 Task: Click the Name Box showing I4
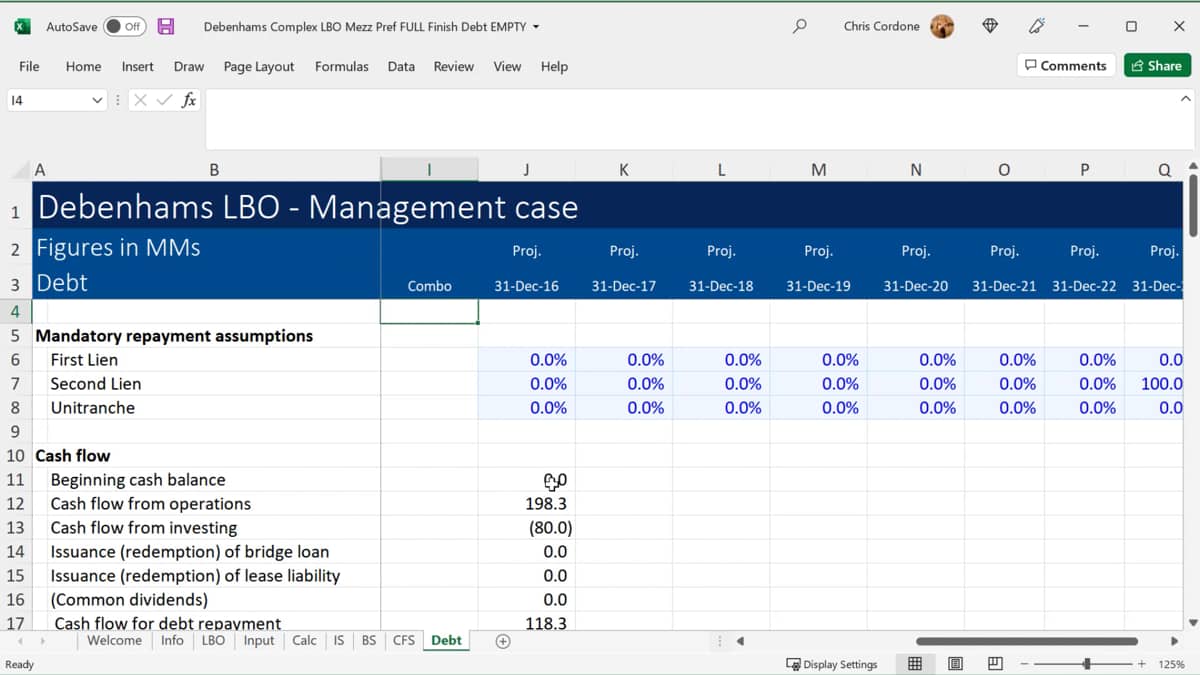(47, 100)
